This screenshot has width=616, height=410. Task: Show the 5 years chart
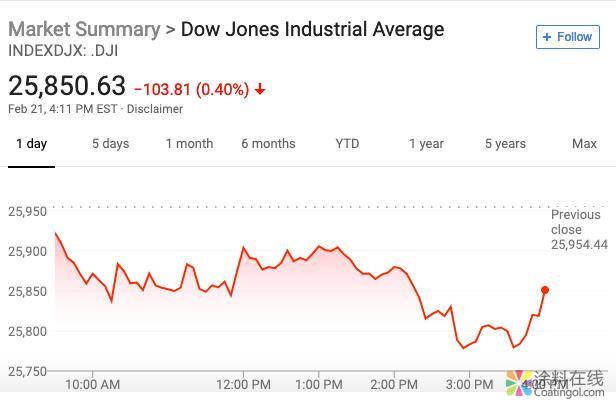pyautogui.click(x=505, y=144)
